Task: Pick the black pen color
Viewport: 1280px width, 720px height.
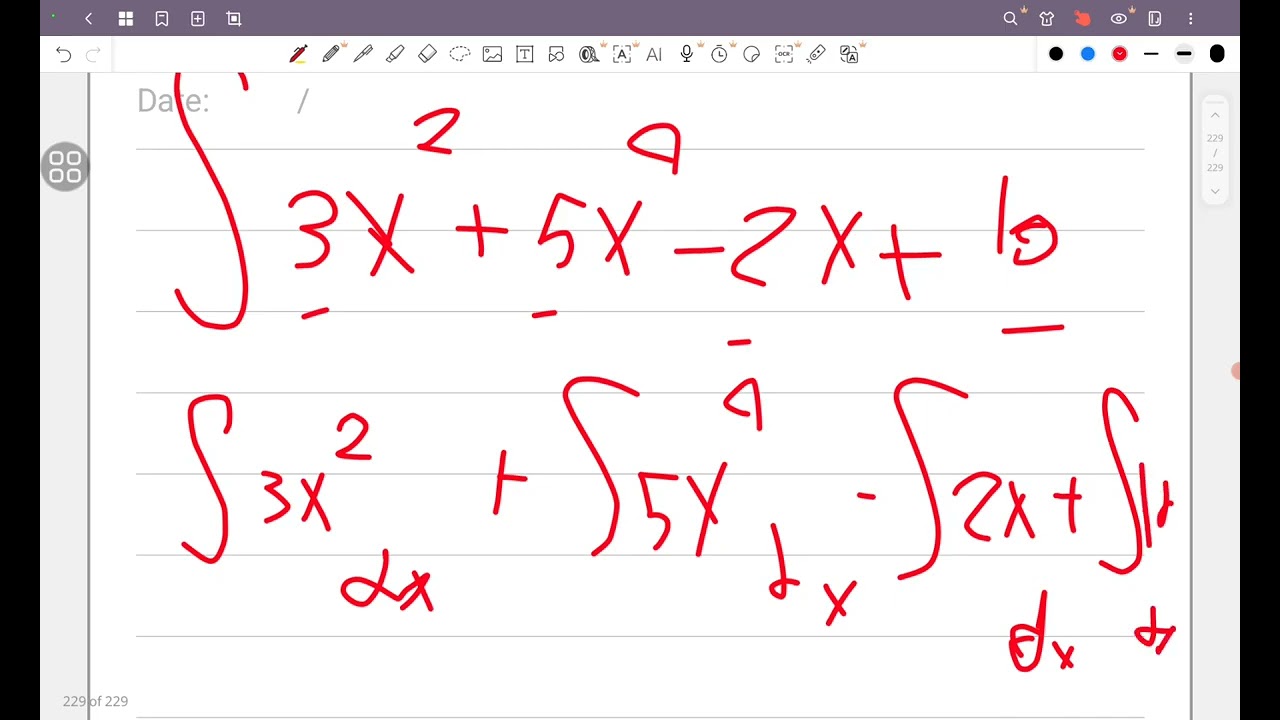Action: 1056,54
